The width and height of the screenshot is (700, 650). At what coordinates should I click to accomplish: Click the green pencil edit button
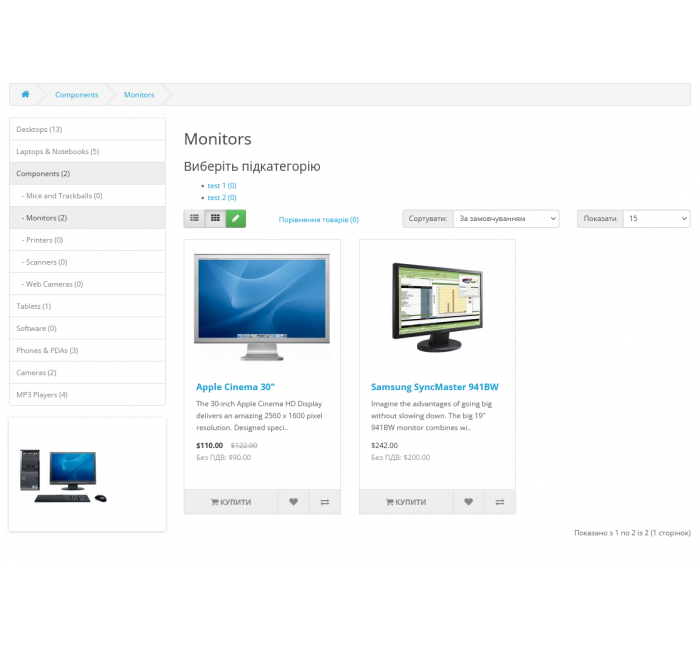click(x=236, y=218)
